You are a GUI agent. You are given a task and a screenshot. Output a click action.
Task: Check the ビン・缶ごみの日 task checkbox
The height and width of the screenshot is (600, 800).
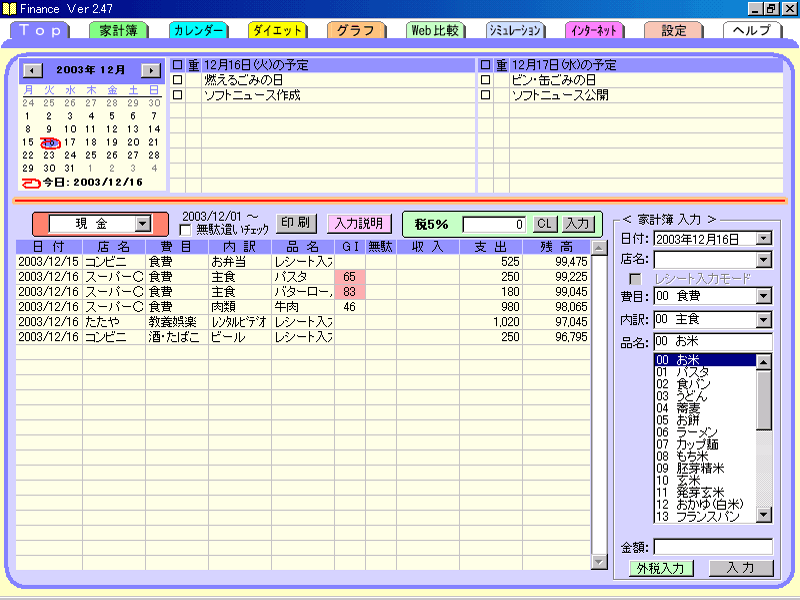coord(486,80)
